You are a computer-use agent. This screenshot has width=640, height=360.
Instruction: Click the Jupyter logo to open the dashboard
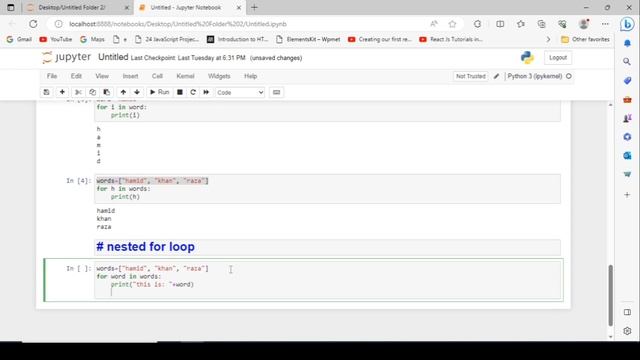tap(67, 58)
